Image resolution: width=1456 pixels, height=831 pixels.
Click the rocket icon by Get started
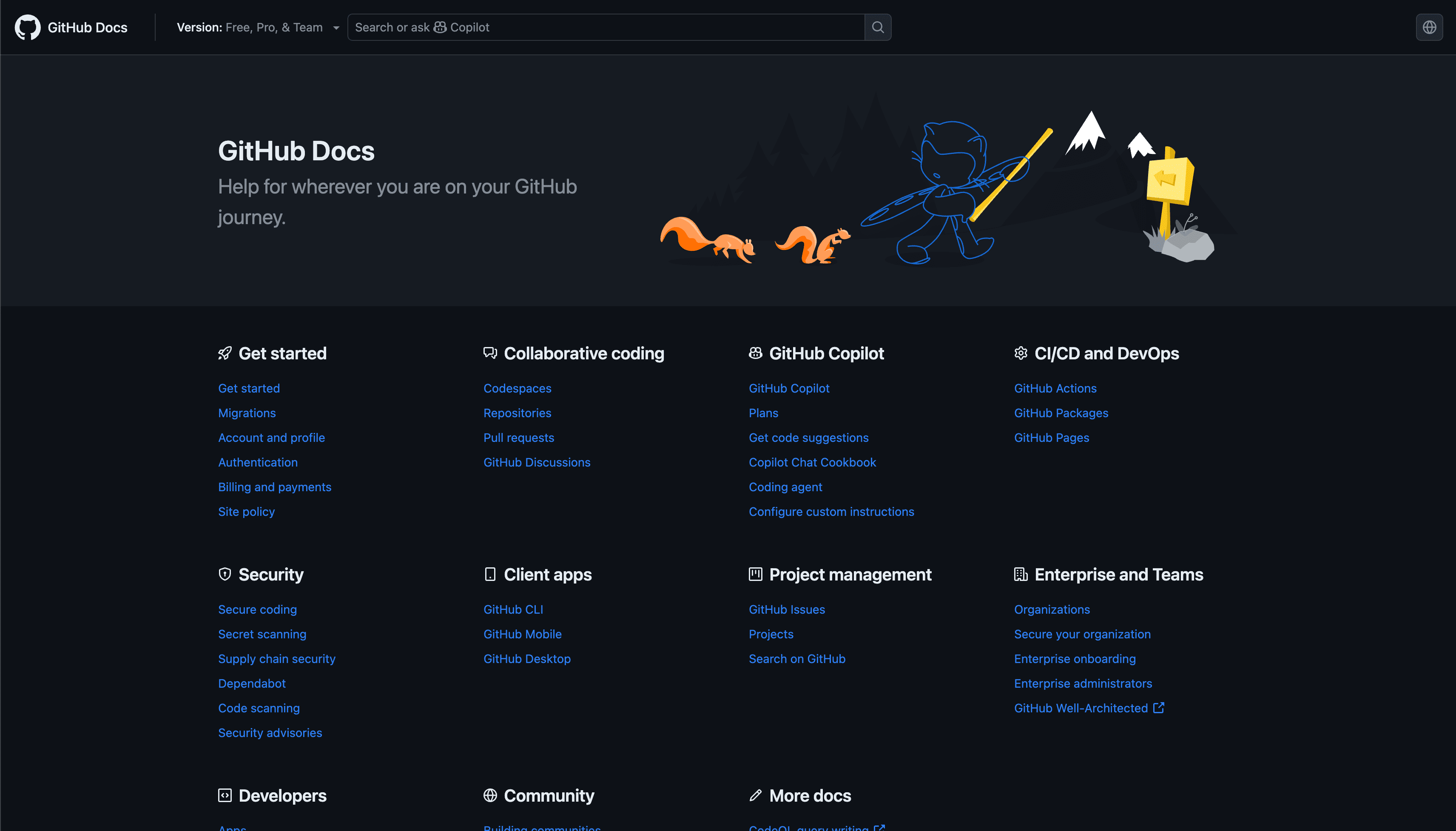225,353
